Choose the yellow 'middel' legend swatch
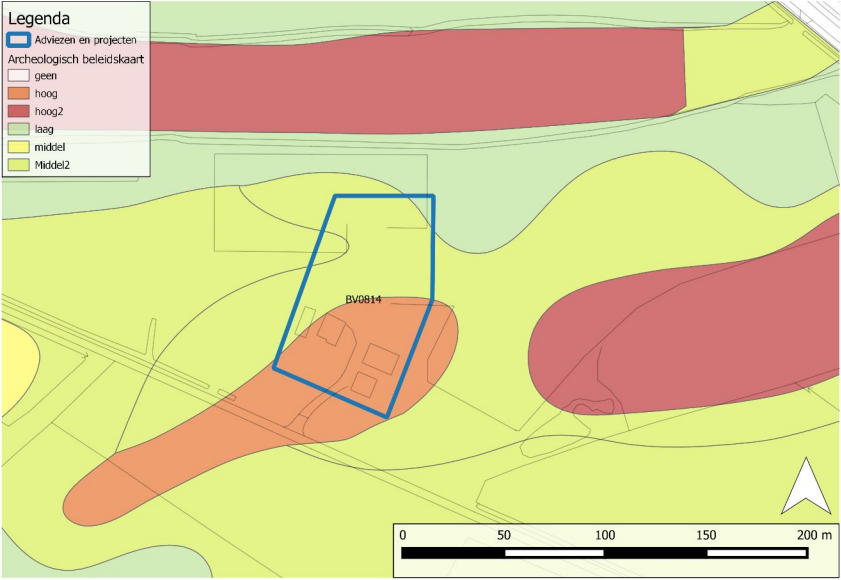This screenshot has height=580, width=841. click(19, 147)
